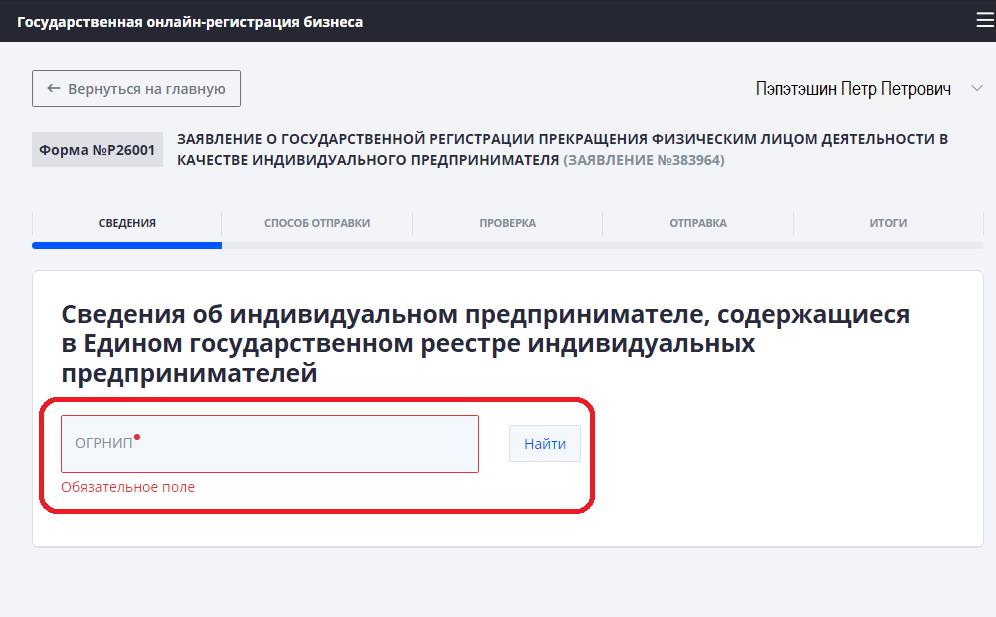Click the blue step progress bar

[127, 244]
